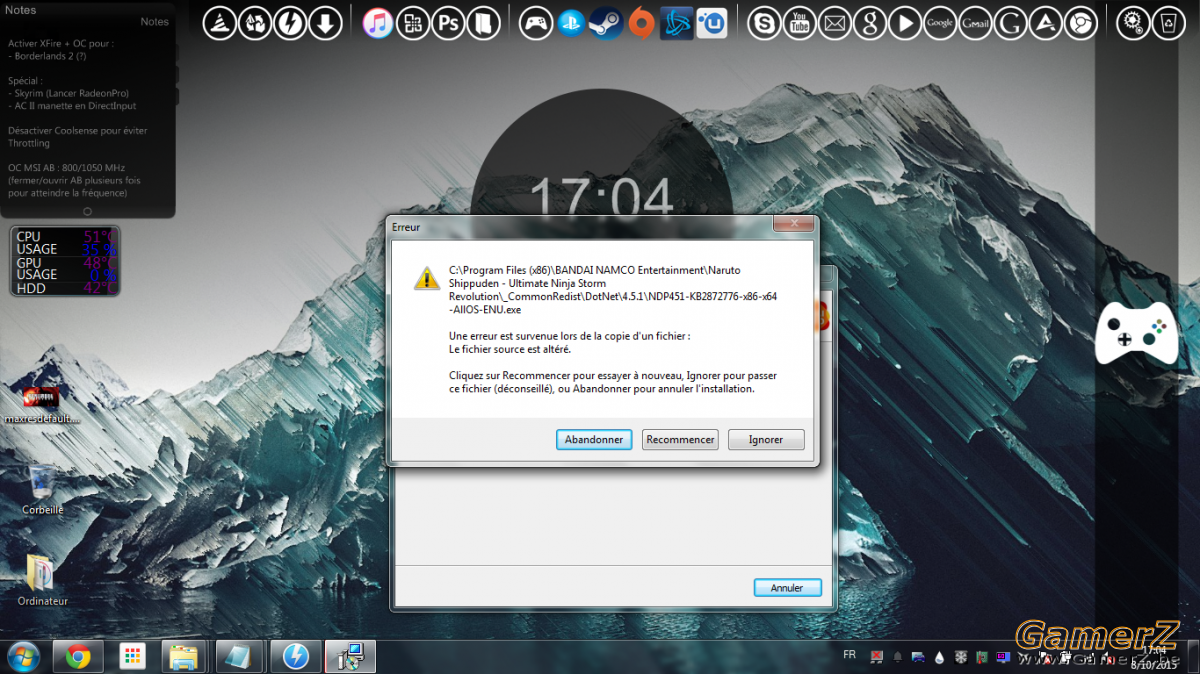Select the Ordinateur desktop icon
1200x674 pixels.
(42, 581)
